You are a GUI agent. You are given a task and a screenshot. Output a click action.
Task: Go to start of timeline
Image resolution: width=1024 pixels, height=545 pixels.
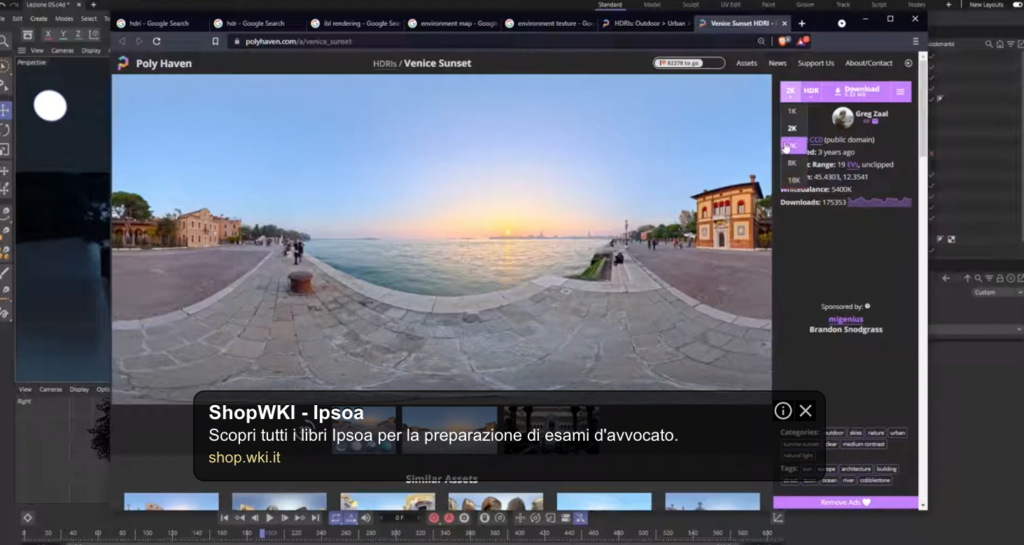coord(224,518)
